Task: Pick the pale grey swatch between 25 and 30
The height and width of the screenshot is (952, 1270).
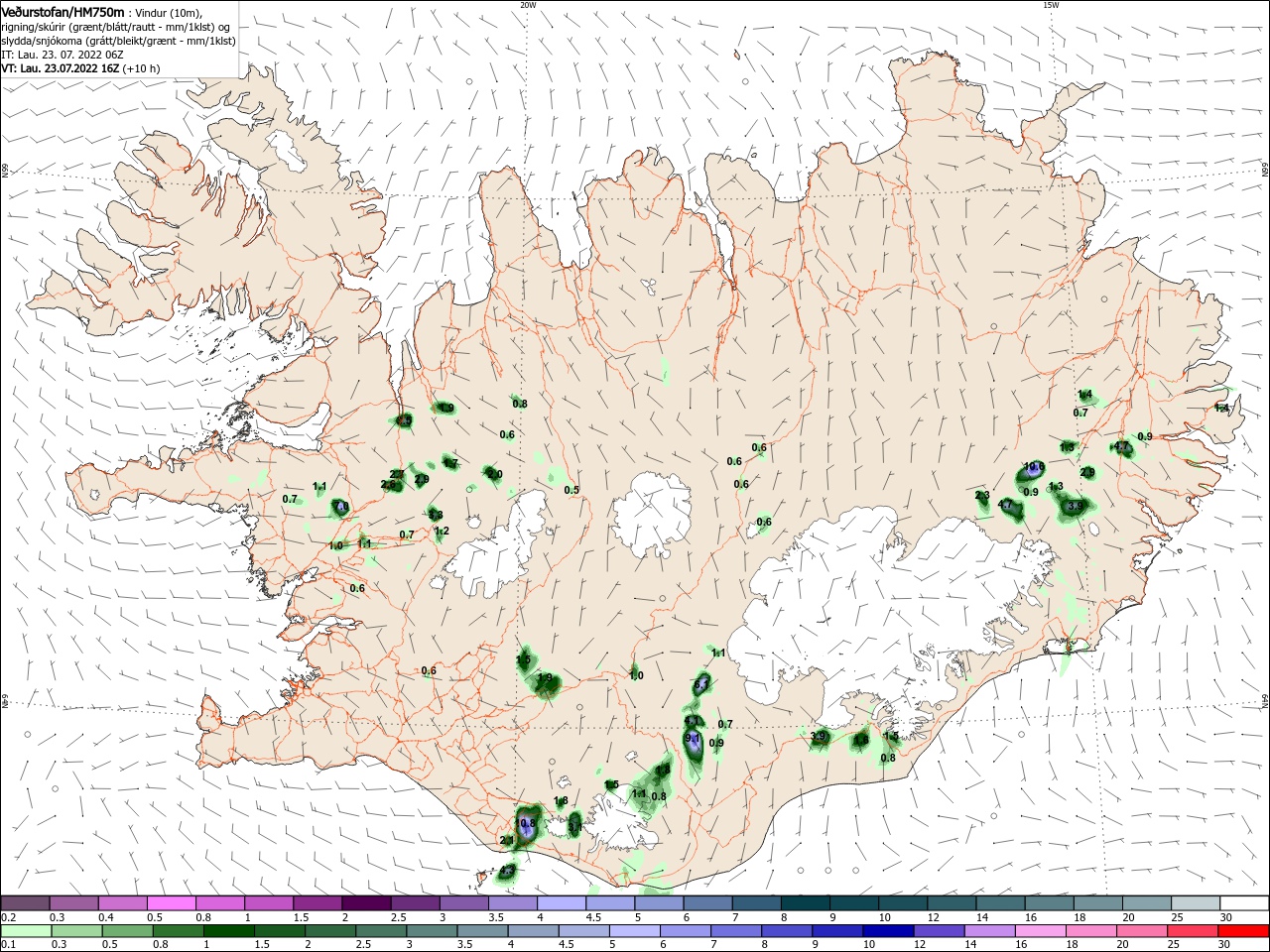Action: (1197, 903)
